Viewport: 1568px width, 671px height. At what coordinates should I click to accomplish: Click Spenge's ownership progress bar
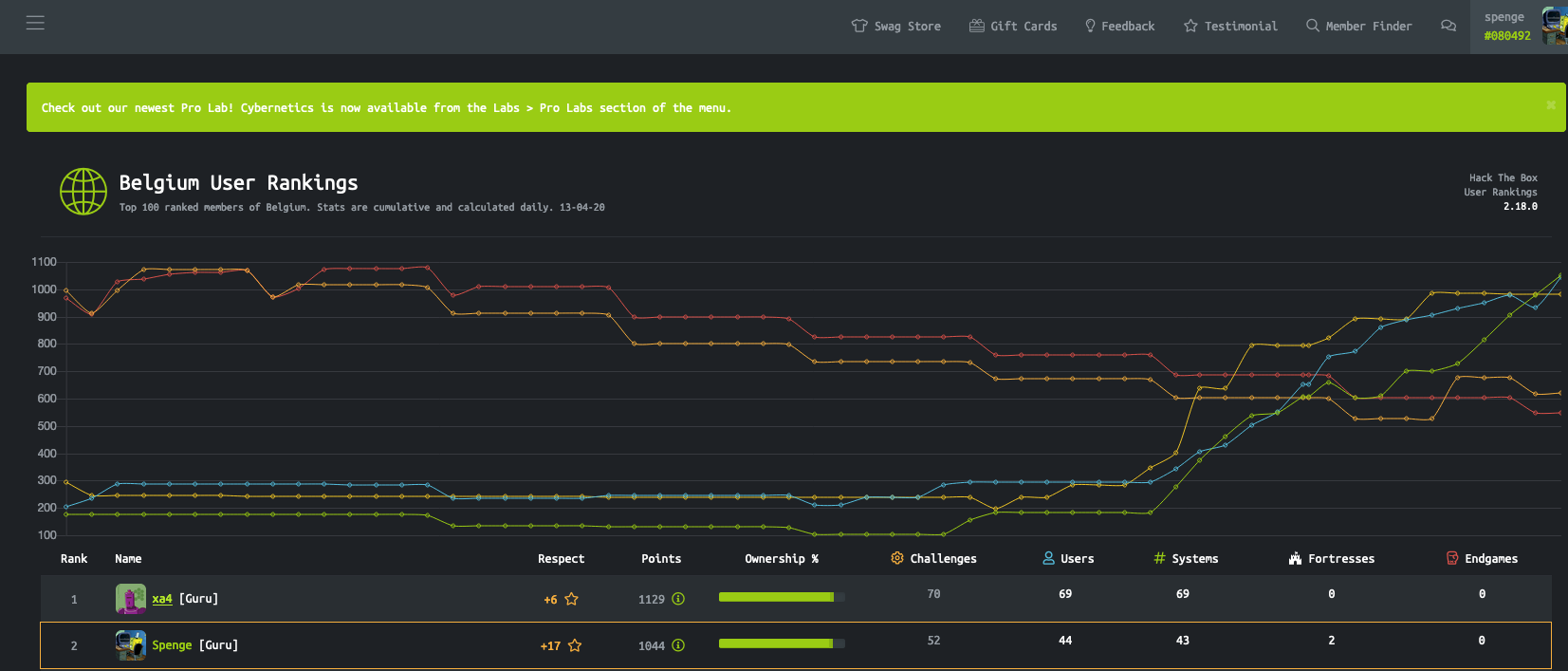(x=782, y=643)
